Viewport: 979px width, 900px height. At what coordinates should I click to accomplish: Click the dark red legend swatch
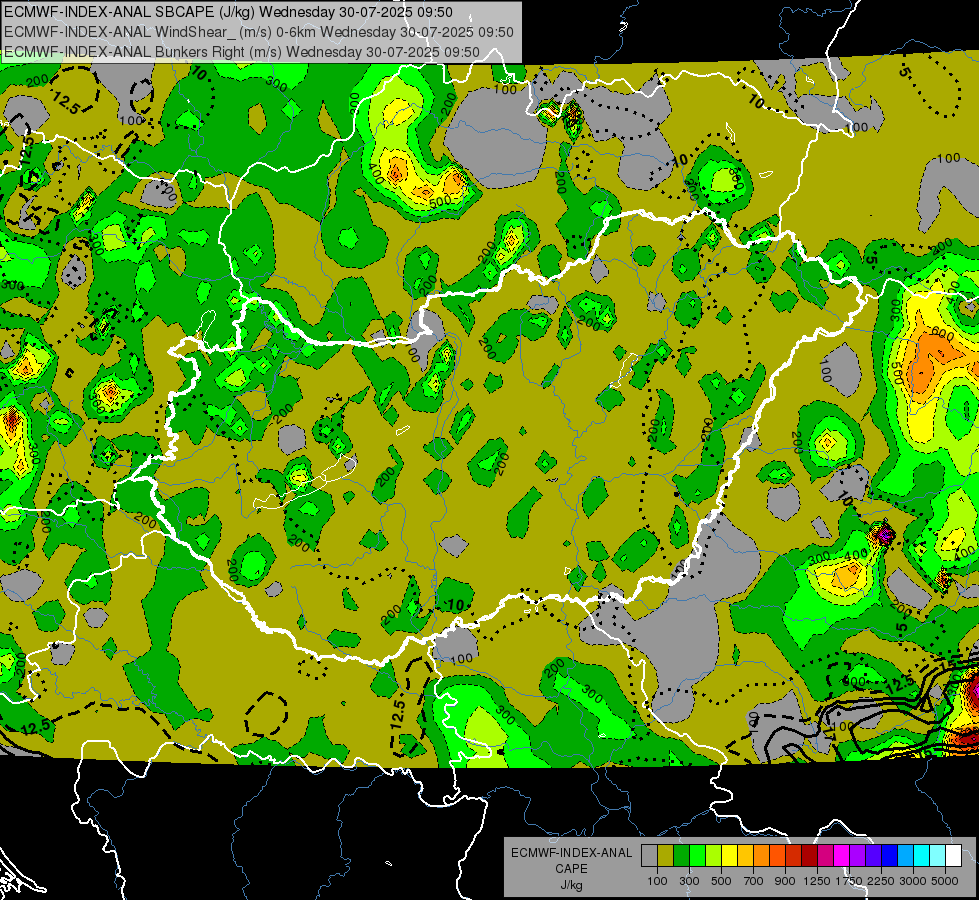pos(809,856)
